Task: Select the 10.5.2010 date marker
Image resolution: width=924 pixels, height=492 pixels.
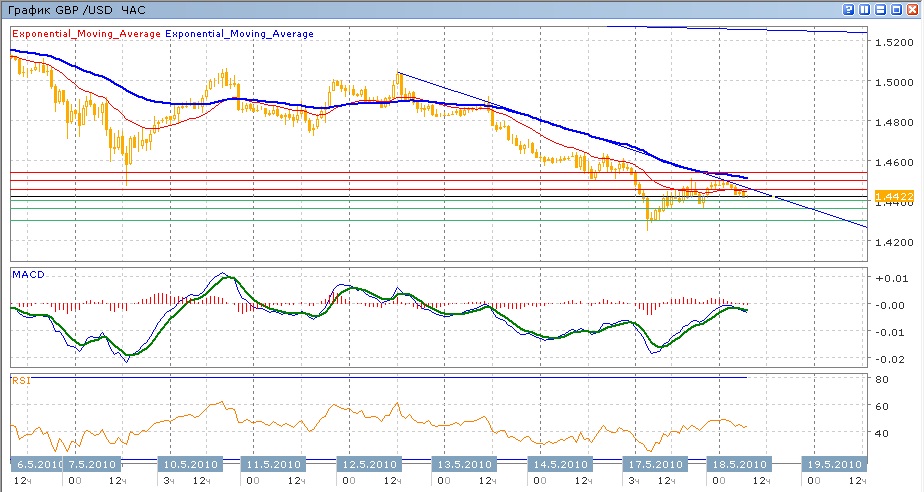Action: 191,465
